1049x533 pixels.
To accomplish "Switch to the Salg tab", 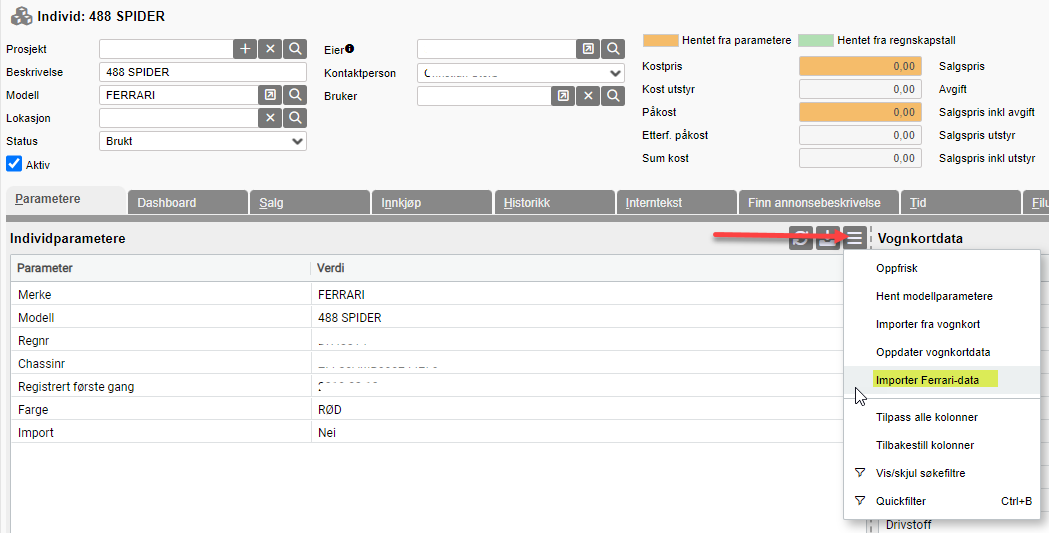I will 310,203.
